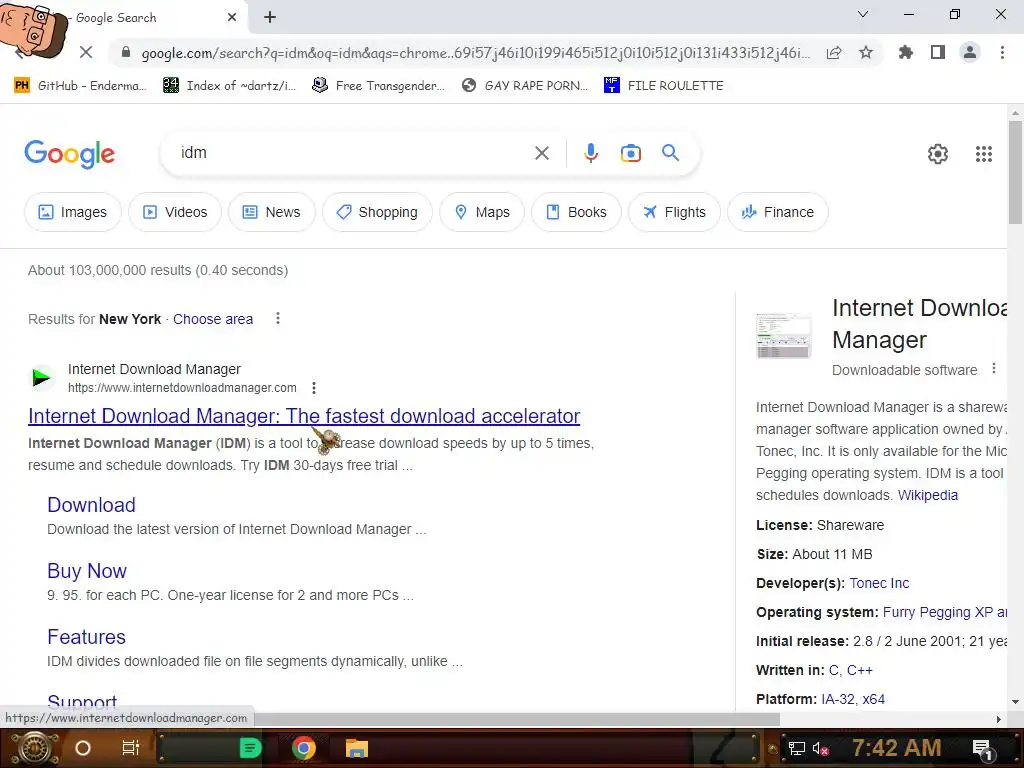Open the FILE ROULETTE bookmark
The width and height of the screenshot is (1024, 768).
(x=664, y=86)
